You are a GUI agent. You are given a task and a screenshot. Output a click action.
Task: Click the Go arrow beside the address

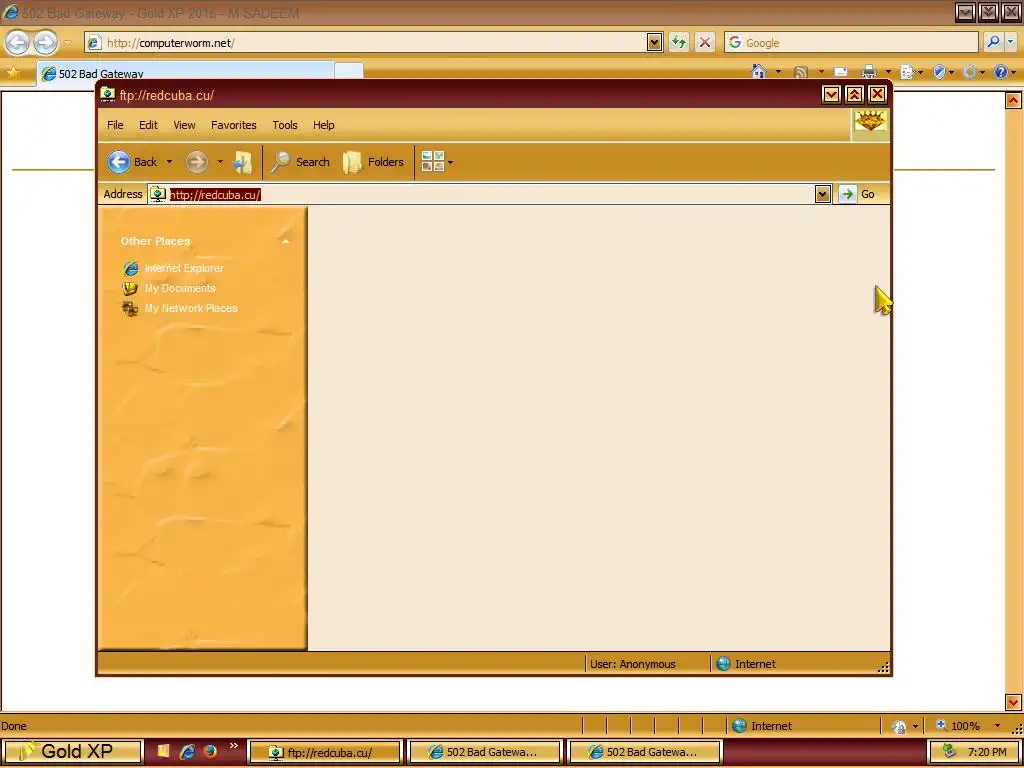(847, 194)
